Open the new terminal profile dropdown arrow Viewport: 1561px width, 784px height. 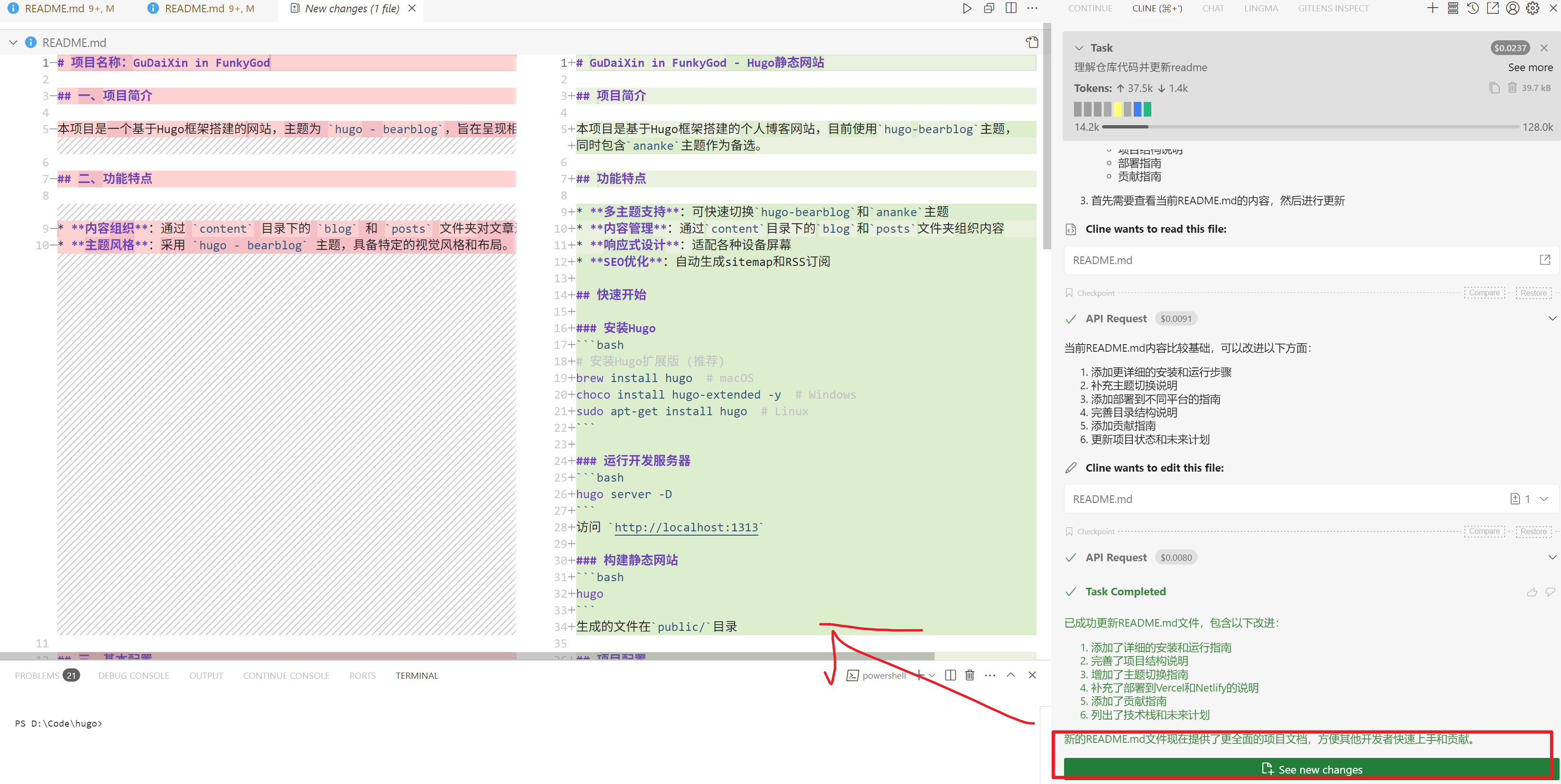pyautogui.click(x=932, y=675)
